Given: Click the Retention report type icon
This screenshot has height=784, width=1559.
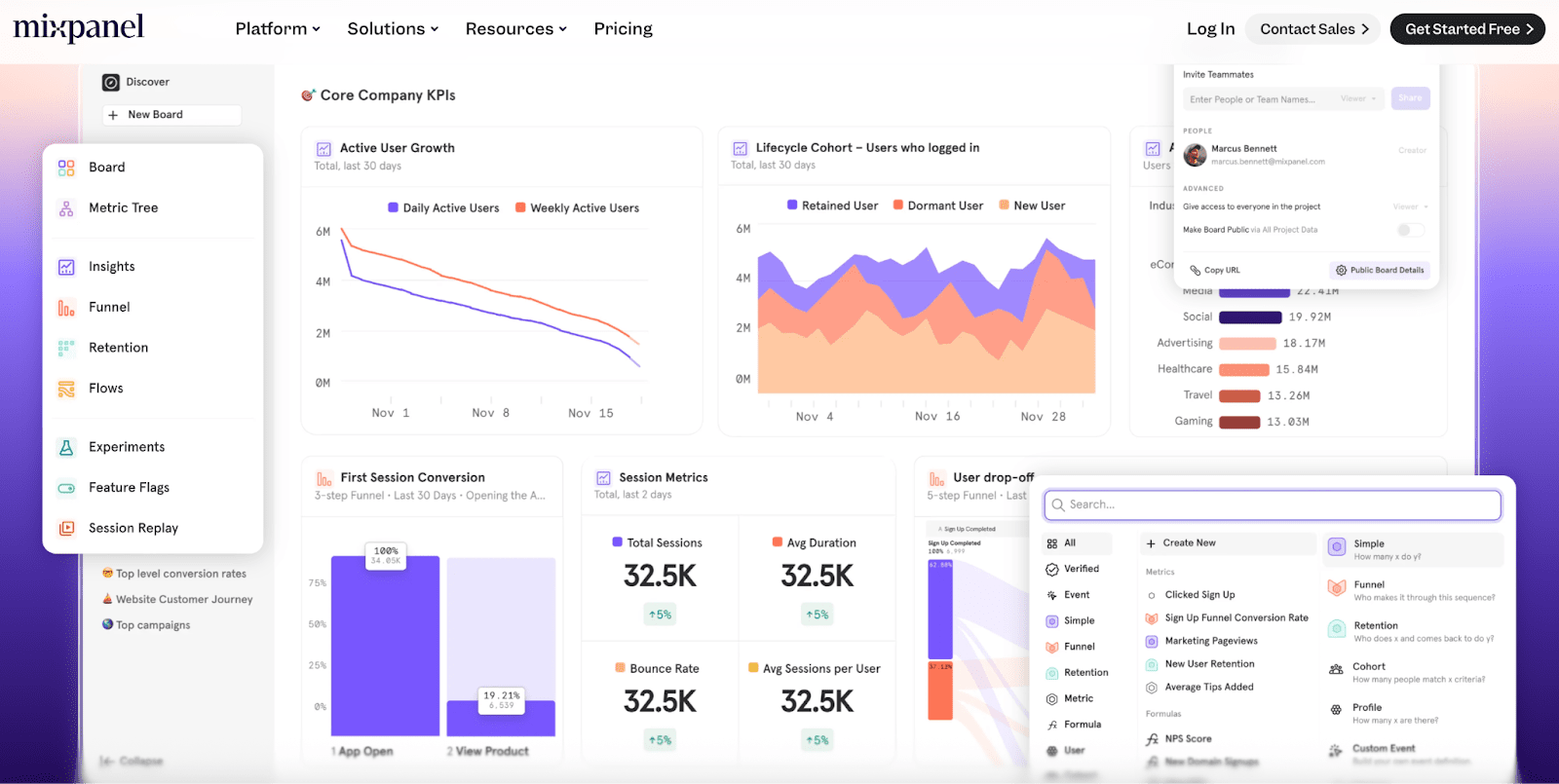Looking at the screenshot, I should pos(1337,629).
